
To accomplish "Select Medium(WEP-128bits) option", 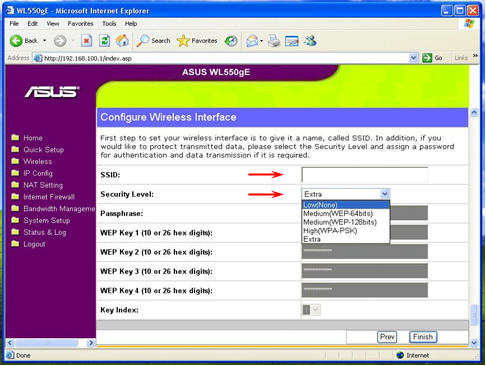I will [x=346, y=222].
